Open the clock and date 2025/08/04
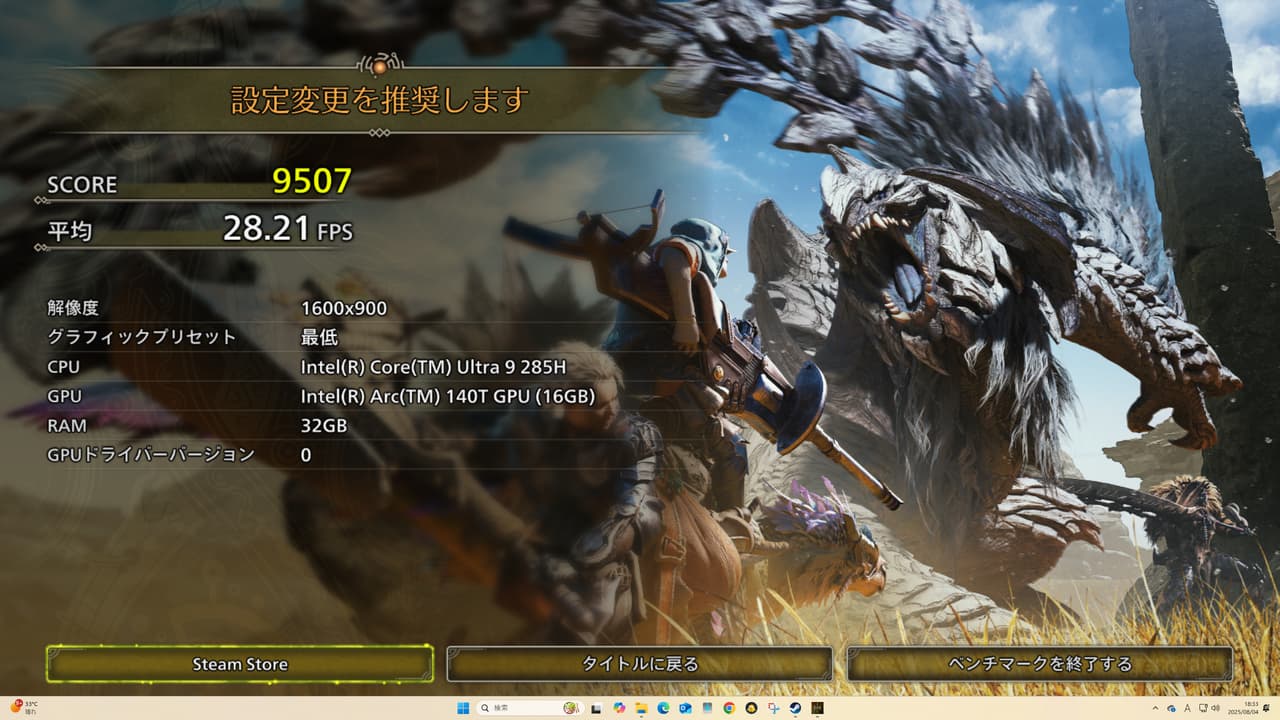The height and width of the screenshot is (720, 1280). pyautogui.click(x=1241, y=708)
